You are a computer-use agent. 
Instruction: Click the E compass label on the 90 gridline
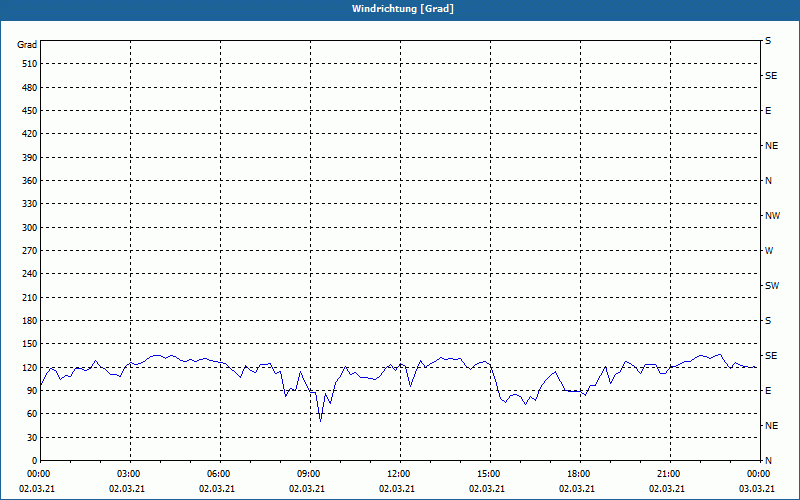point(768,391)
